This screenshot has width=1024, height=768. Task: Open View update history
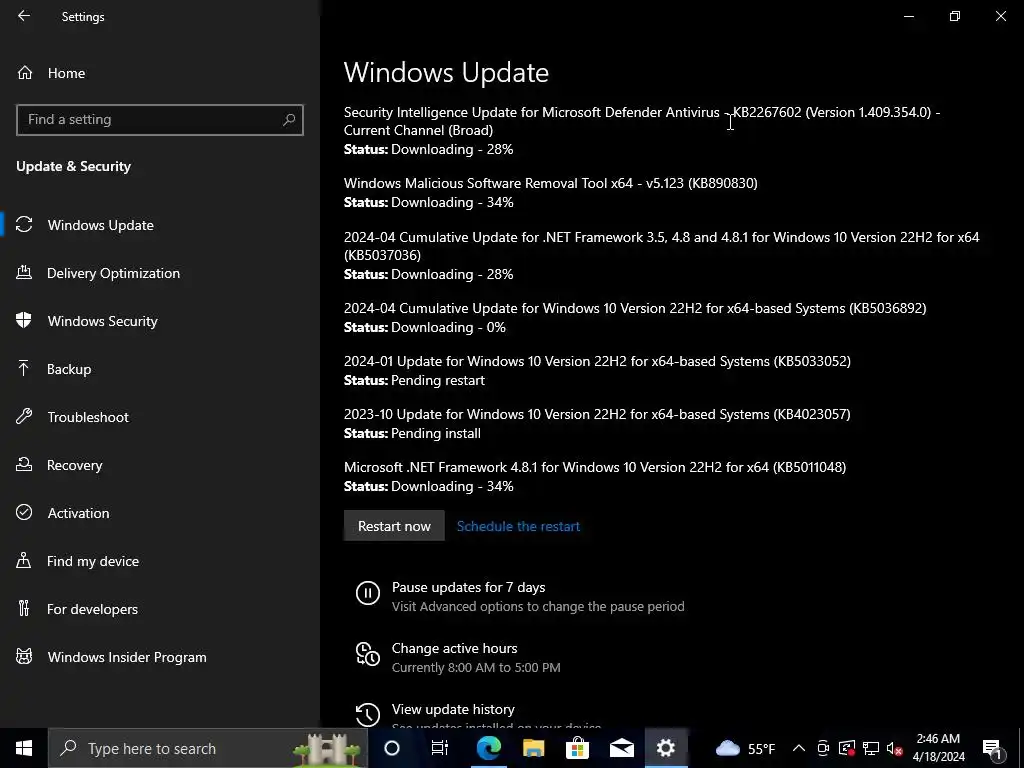(x=453, y=709)
